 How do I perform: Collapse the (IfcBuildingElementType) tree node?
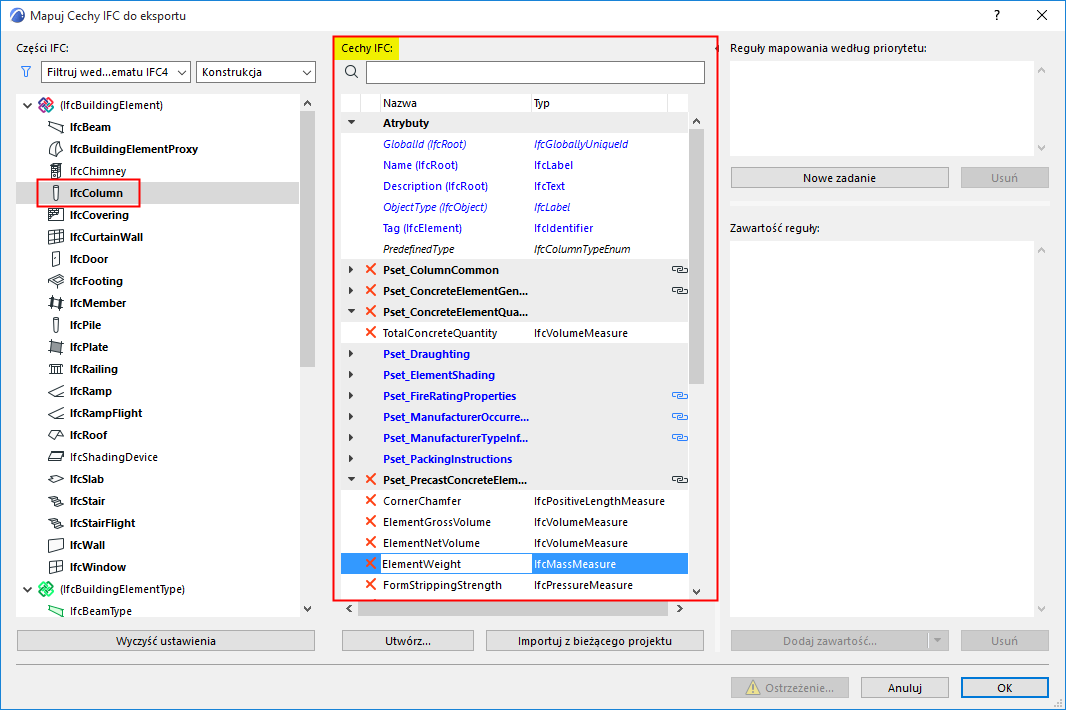tap(27, 590)
